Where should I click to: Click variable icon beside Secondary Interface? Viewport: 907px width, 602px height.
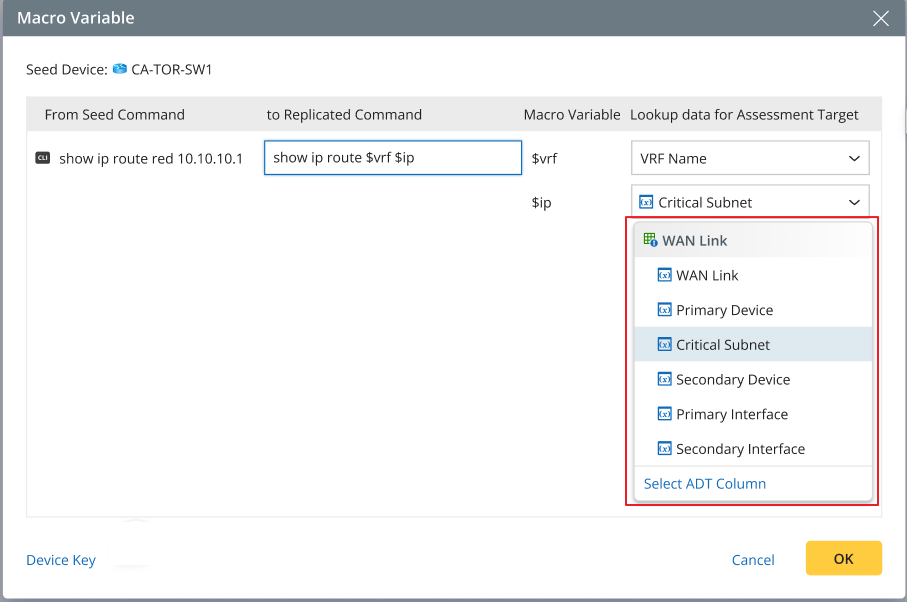664,449
